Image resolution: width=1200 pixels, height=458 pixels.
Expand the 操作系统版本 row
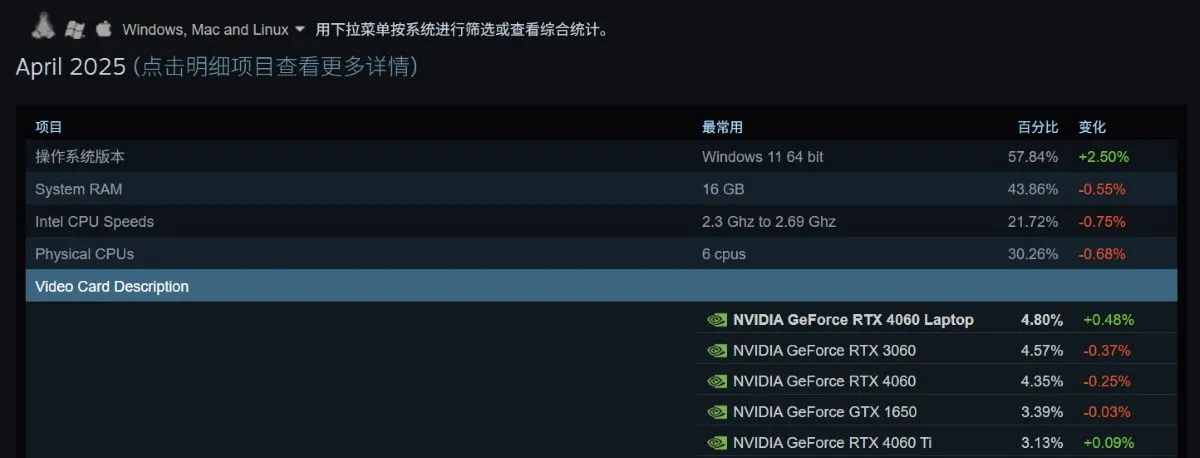[x=601, y=157]
